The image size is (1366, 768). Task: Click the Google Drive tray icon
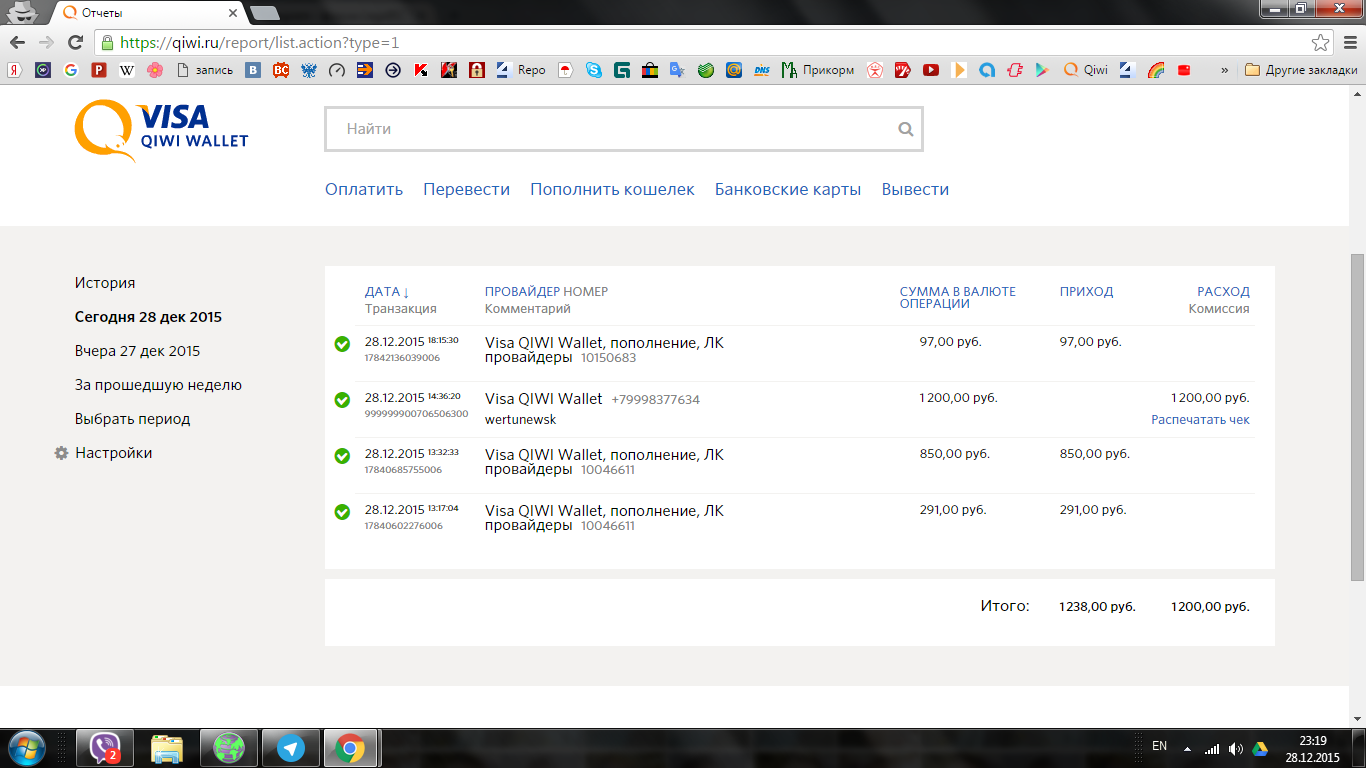pos(1260,748)
